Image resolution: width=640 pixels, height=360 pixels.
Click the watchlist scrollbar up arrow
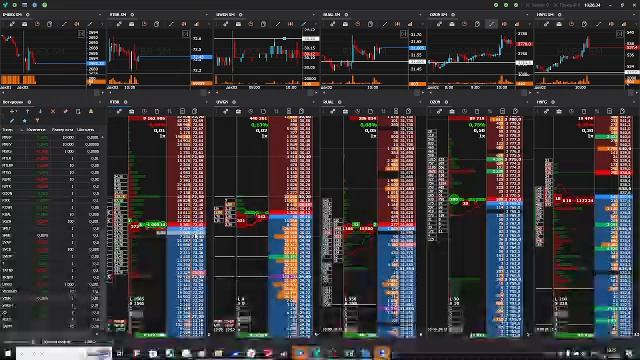pyautogui.click(x=102, y=138)
